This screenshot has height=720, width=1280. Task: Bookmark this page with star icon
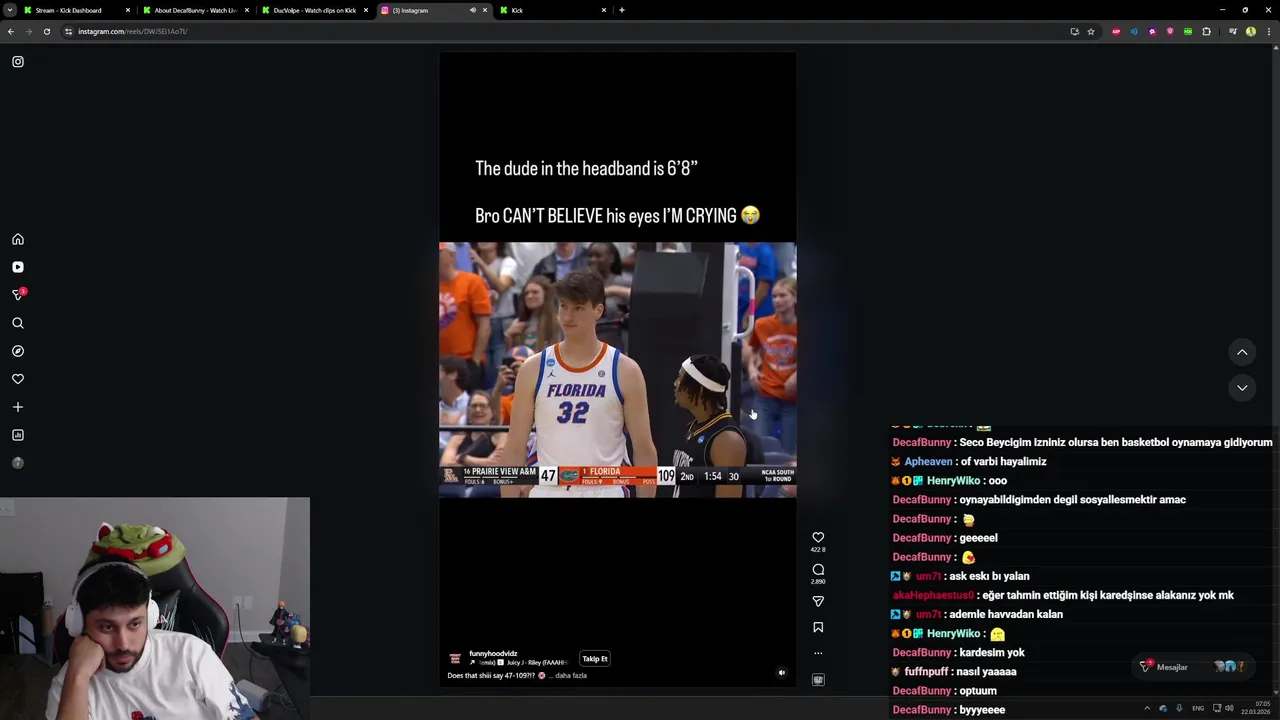[x=1091, y=31]
